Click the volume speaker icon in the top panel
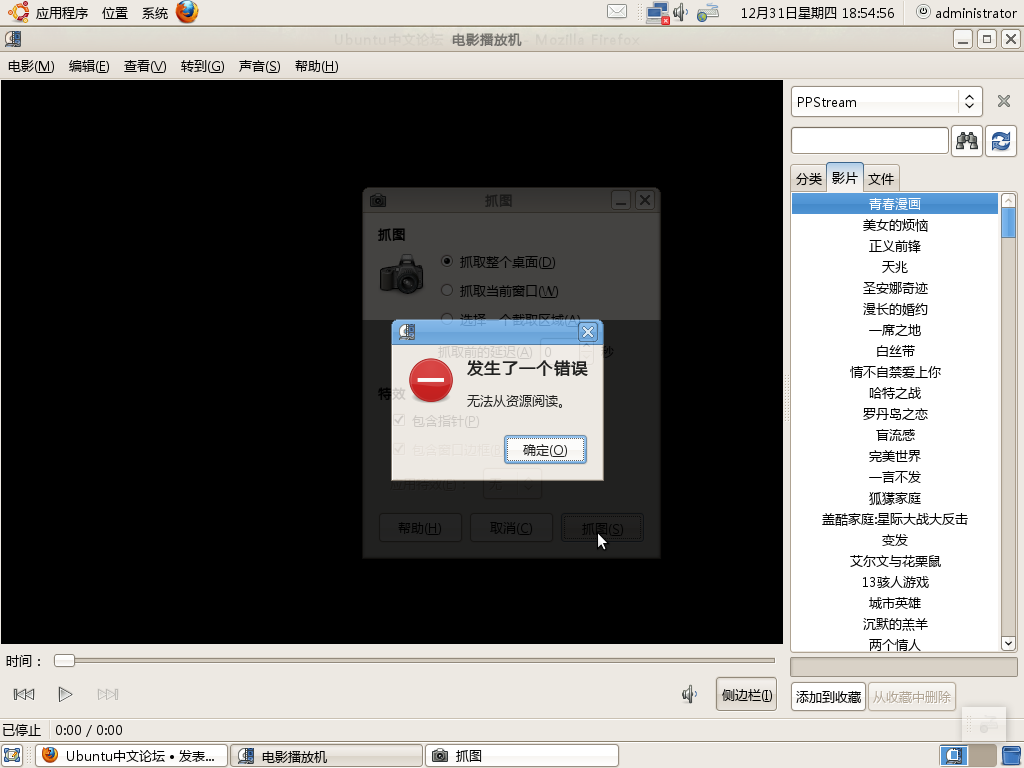 [681, 12]
